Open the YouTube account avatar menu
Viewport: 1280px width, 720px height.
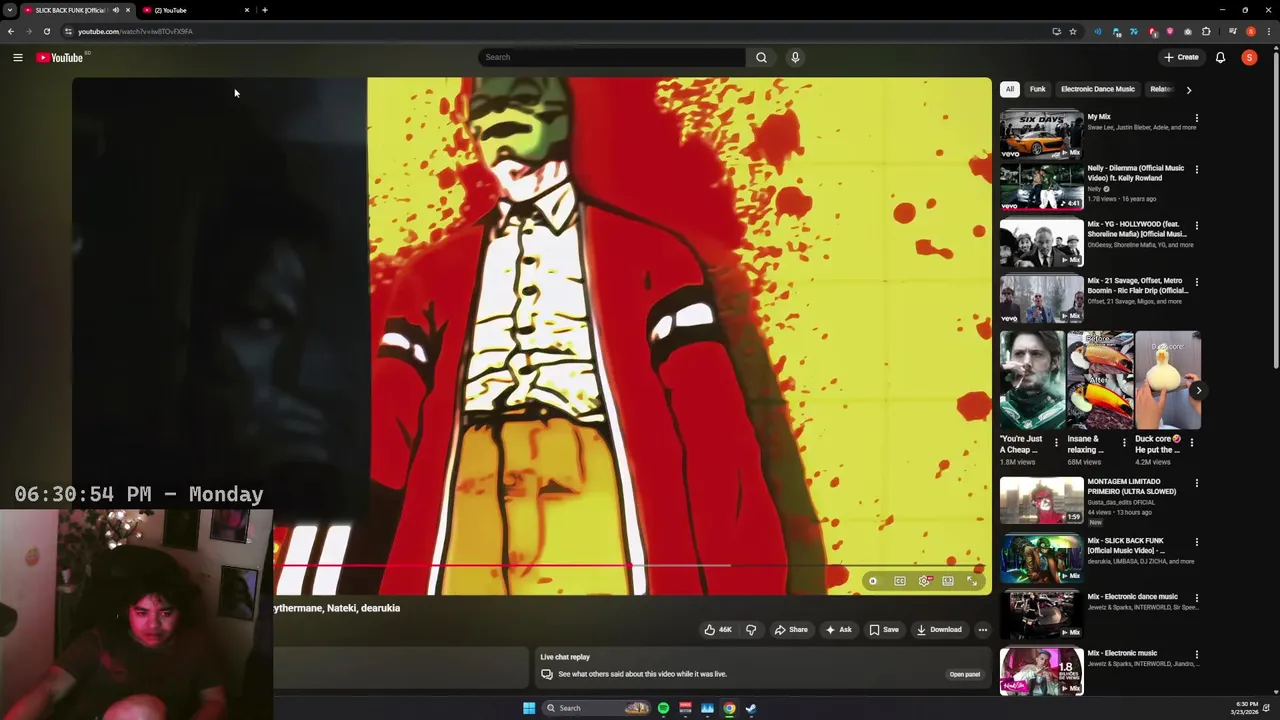coord(1249,57)
